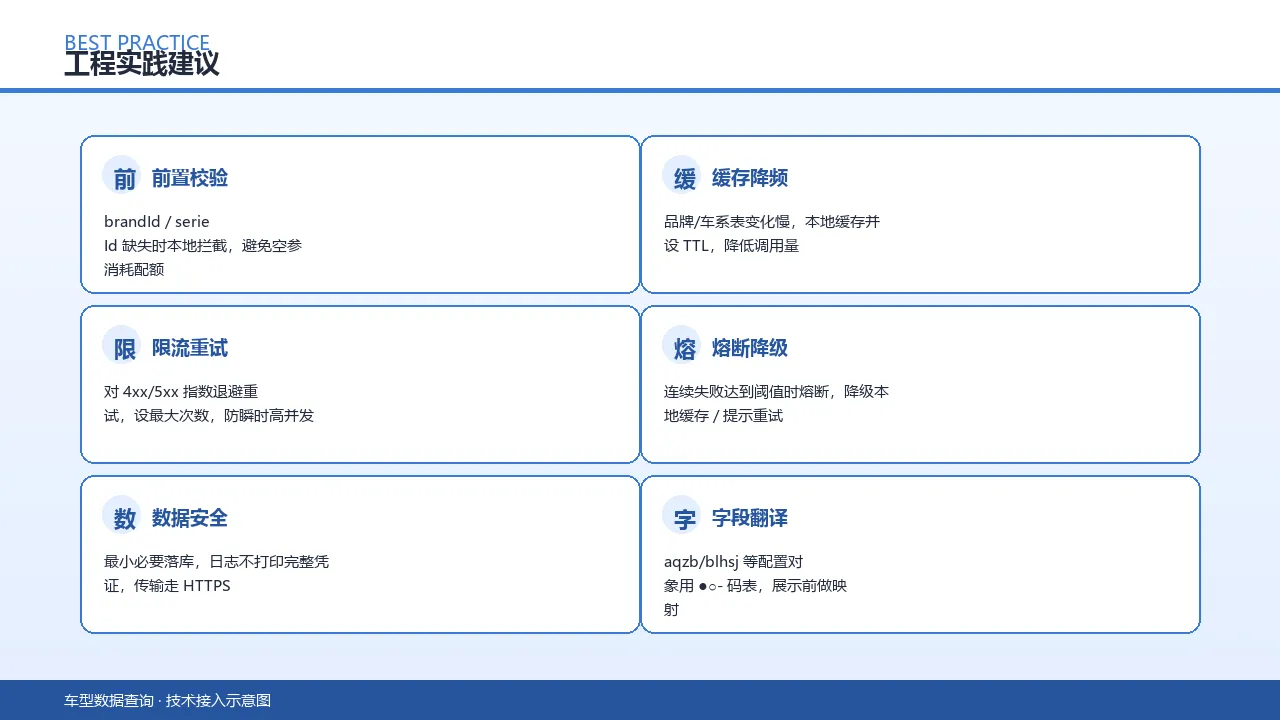Select the round 熔 badge icon

(x=683, y=346)
